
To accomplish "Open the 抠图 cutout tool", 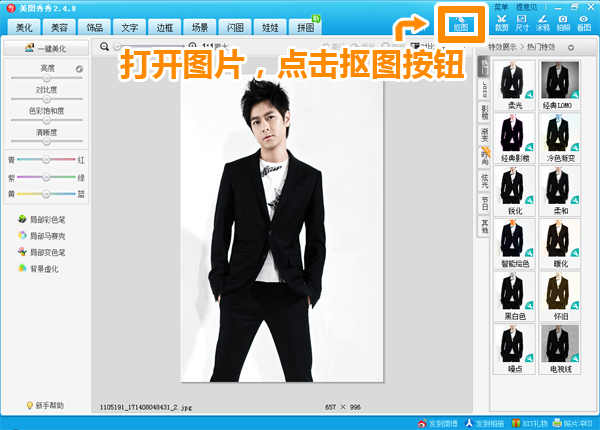I will (x=461, y=24).
